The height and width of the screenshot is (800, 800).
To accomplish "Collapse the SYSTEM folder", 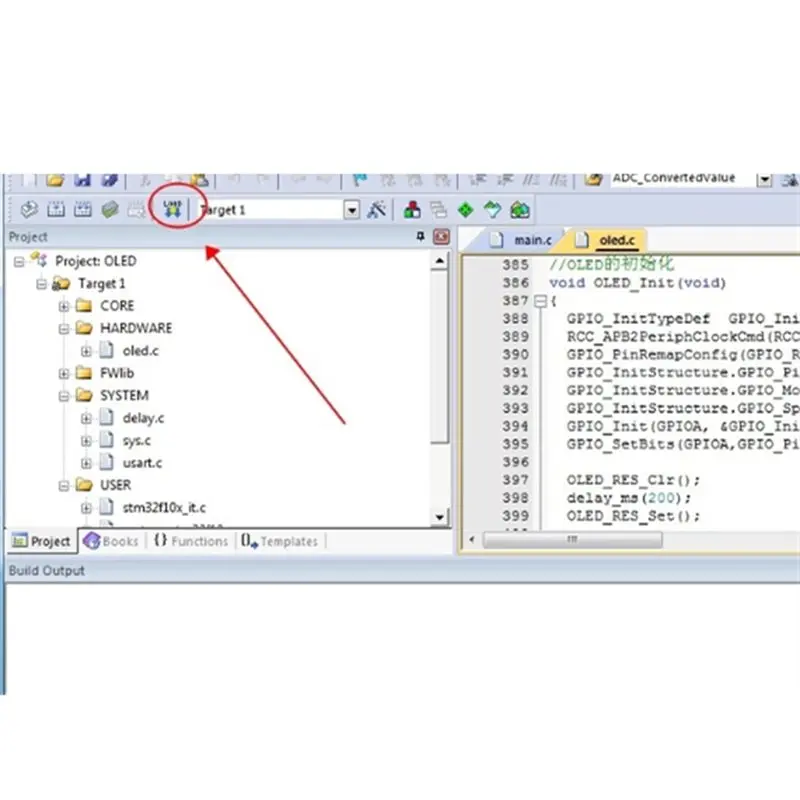I will tap(64, 396).
